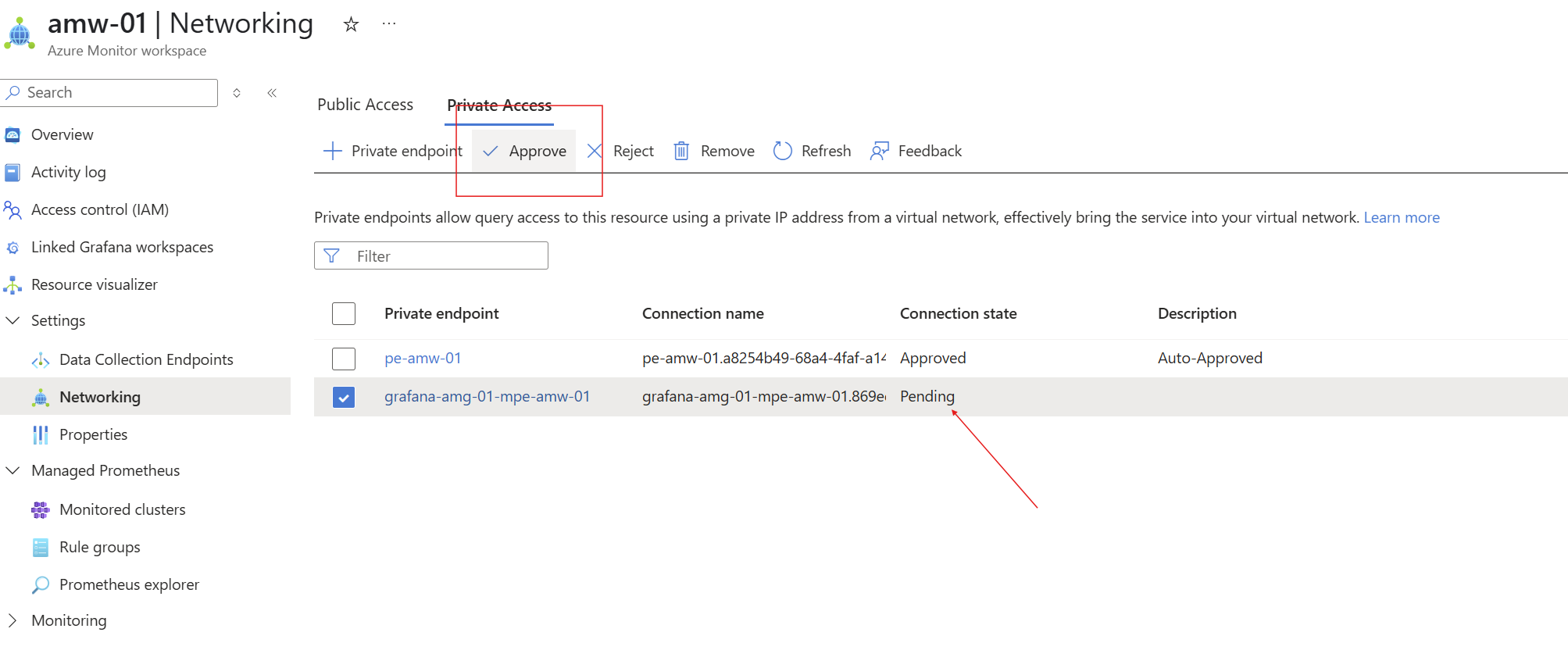Click the Resource visualizer icon
This screenshot has width=1568, height=650.
pos(13,285)
